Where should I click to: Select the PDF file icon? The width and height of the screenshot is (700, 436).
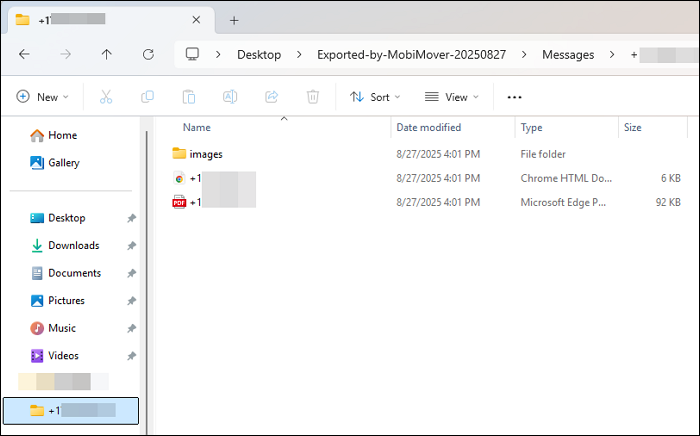pyautogui.click(x=179, y=202)
